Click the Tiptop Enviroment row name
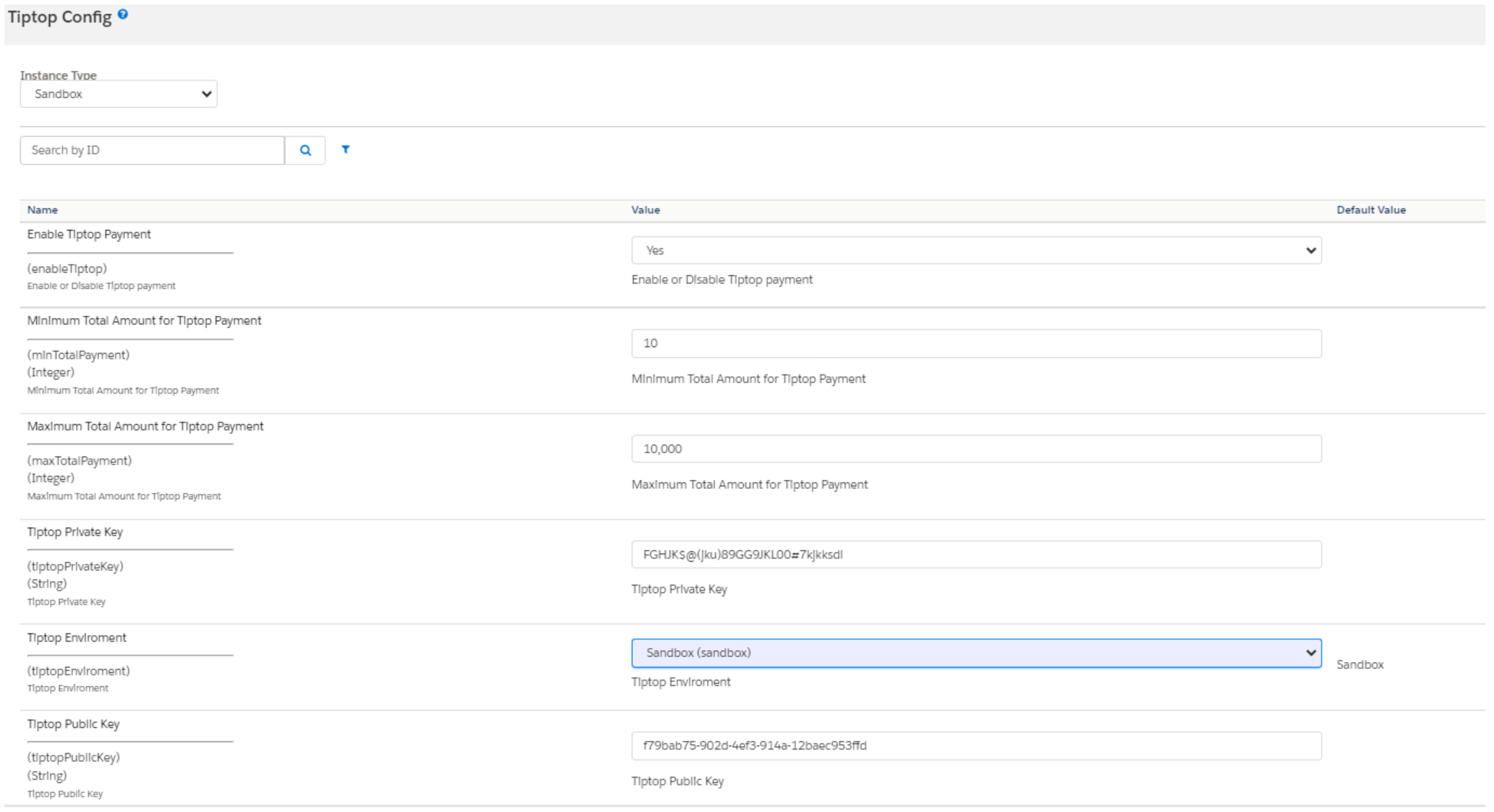The height and width of the screenshot is (812, 1494). pos(76,637)
